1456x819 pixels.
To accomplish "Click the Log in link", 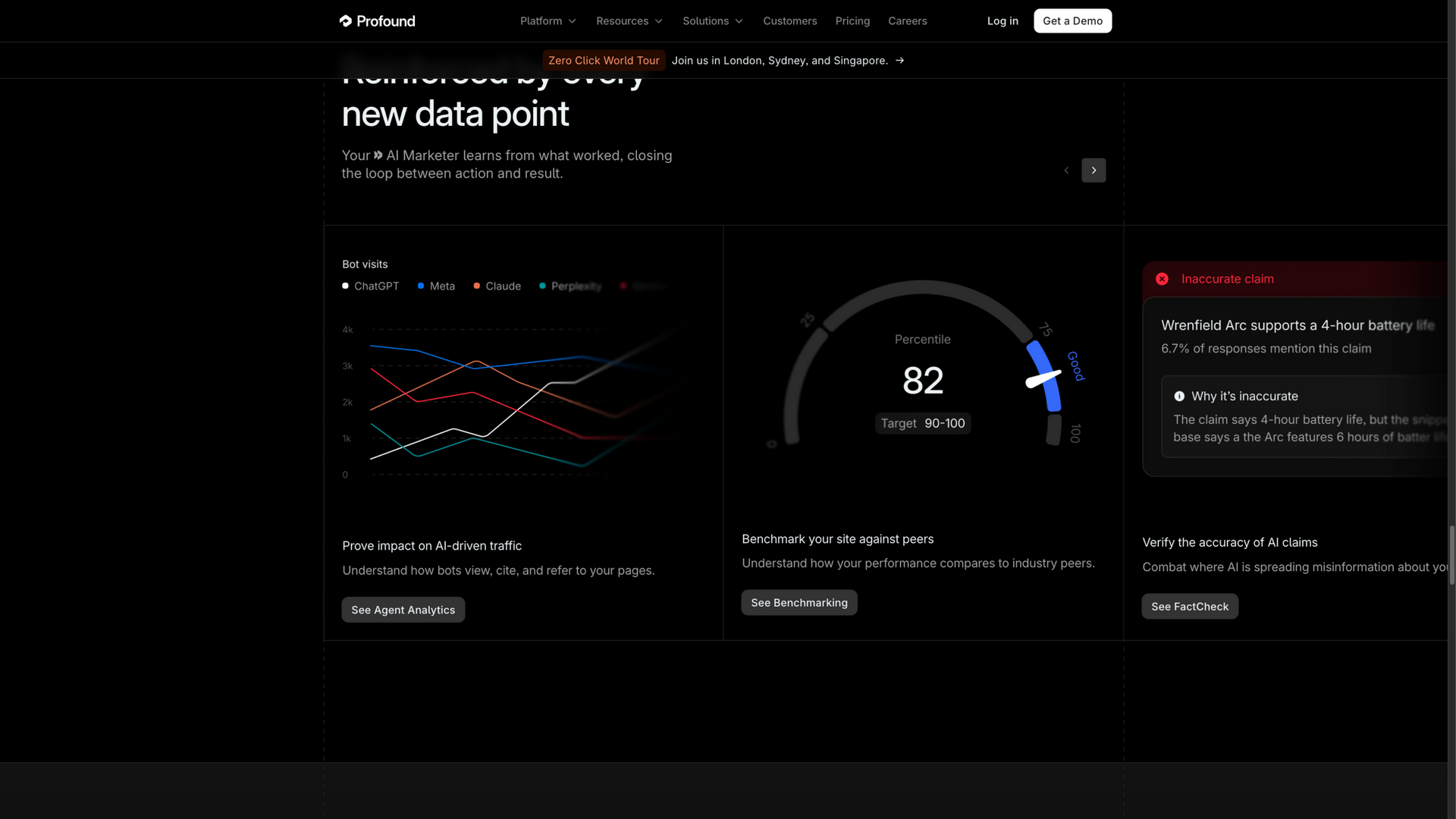I will click(x=1003, y=20).
